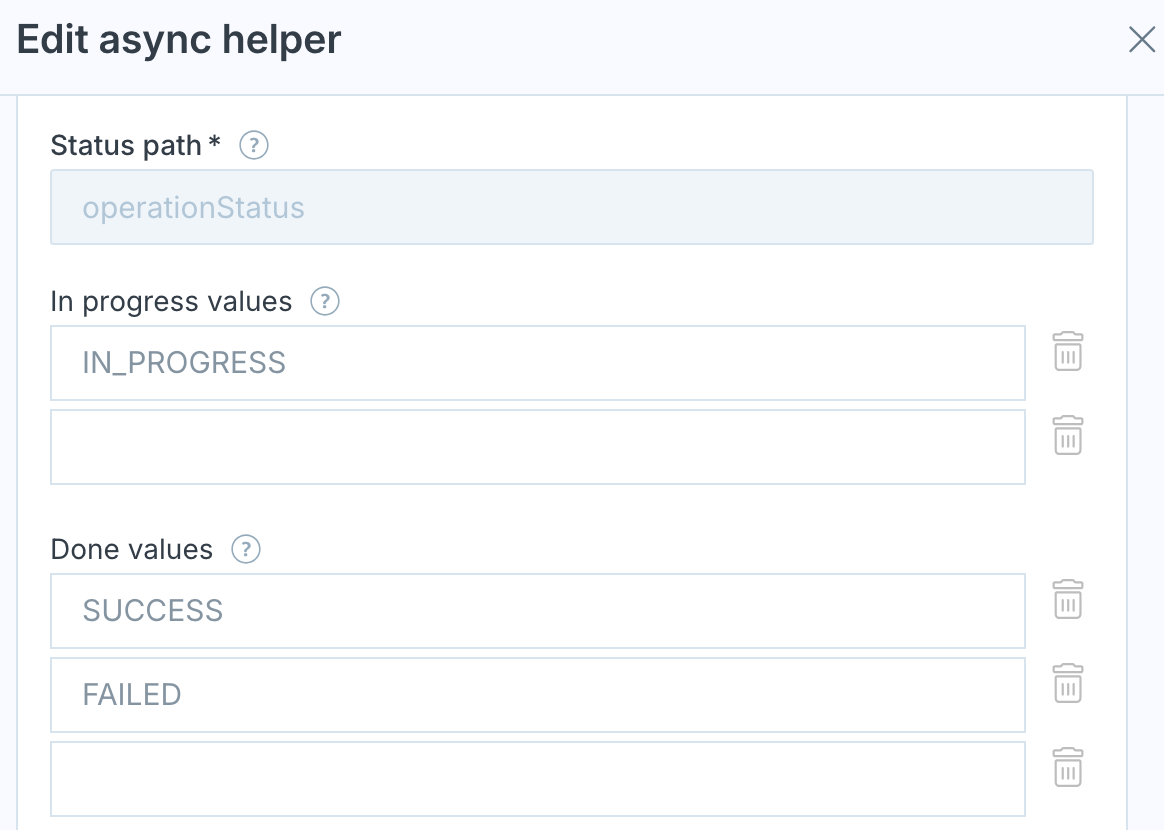Delete the IN_PROGRESS value row

pos(1067,351)
